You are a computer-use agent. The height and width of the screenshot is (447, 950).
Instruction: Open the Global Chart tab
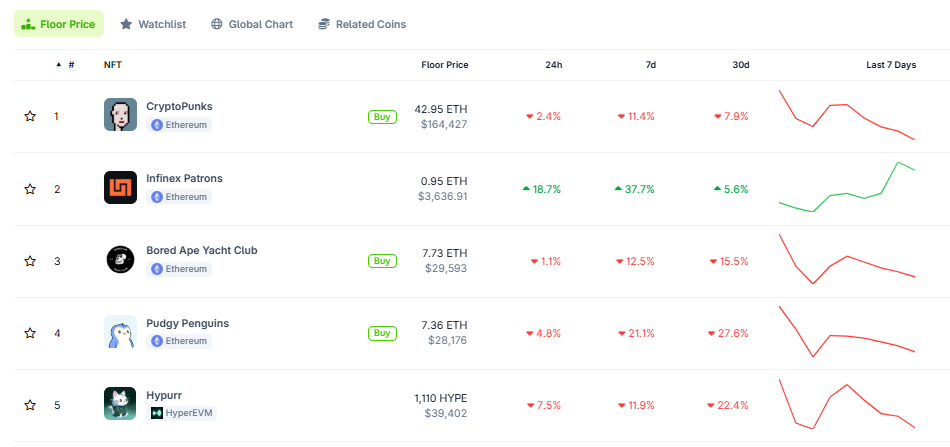point(252,24)
